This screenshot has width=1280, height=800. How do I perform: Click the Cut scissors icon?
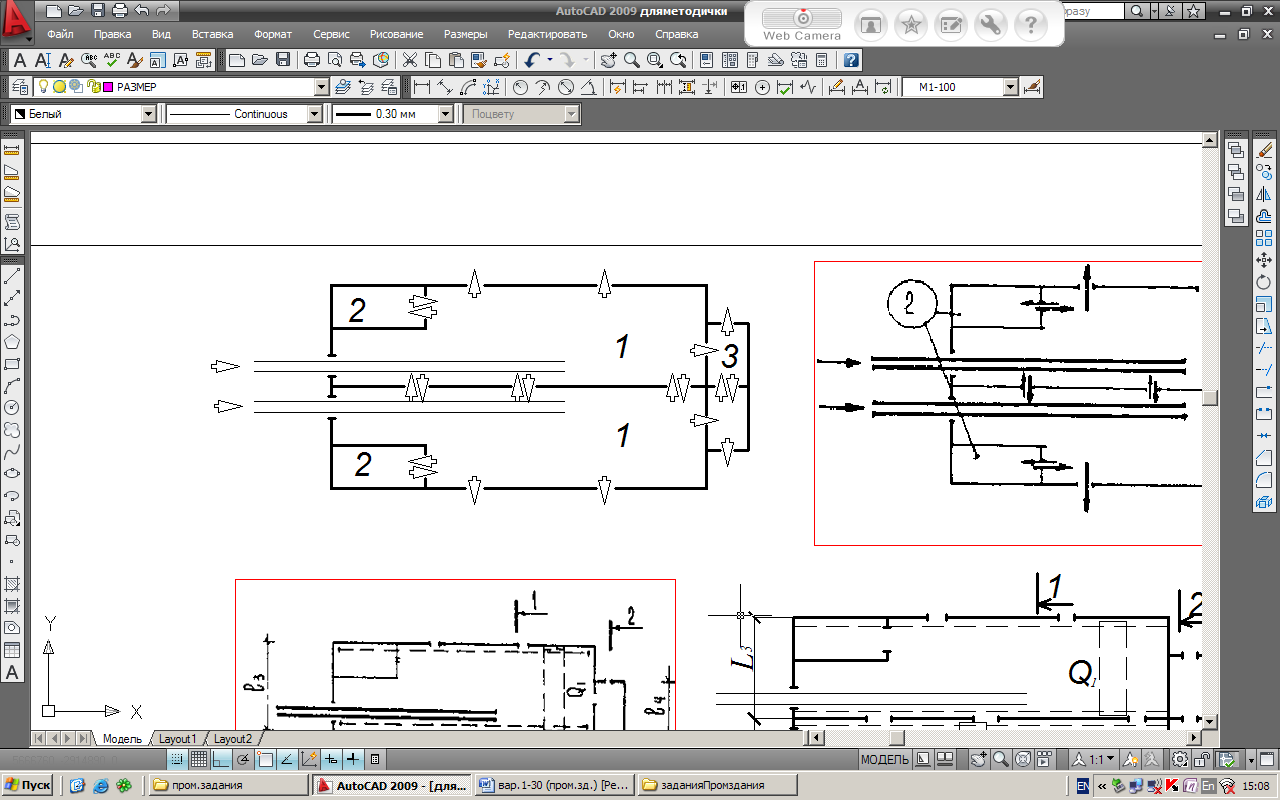(410, 60)
